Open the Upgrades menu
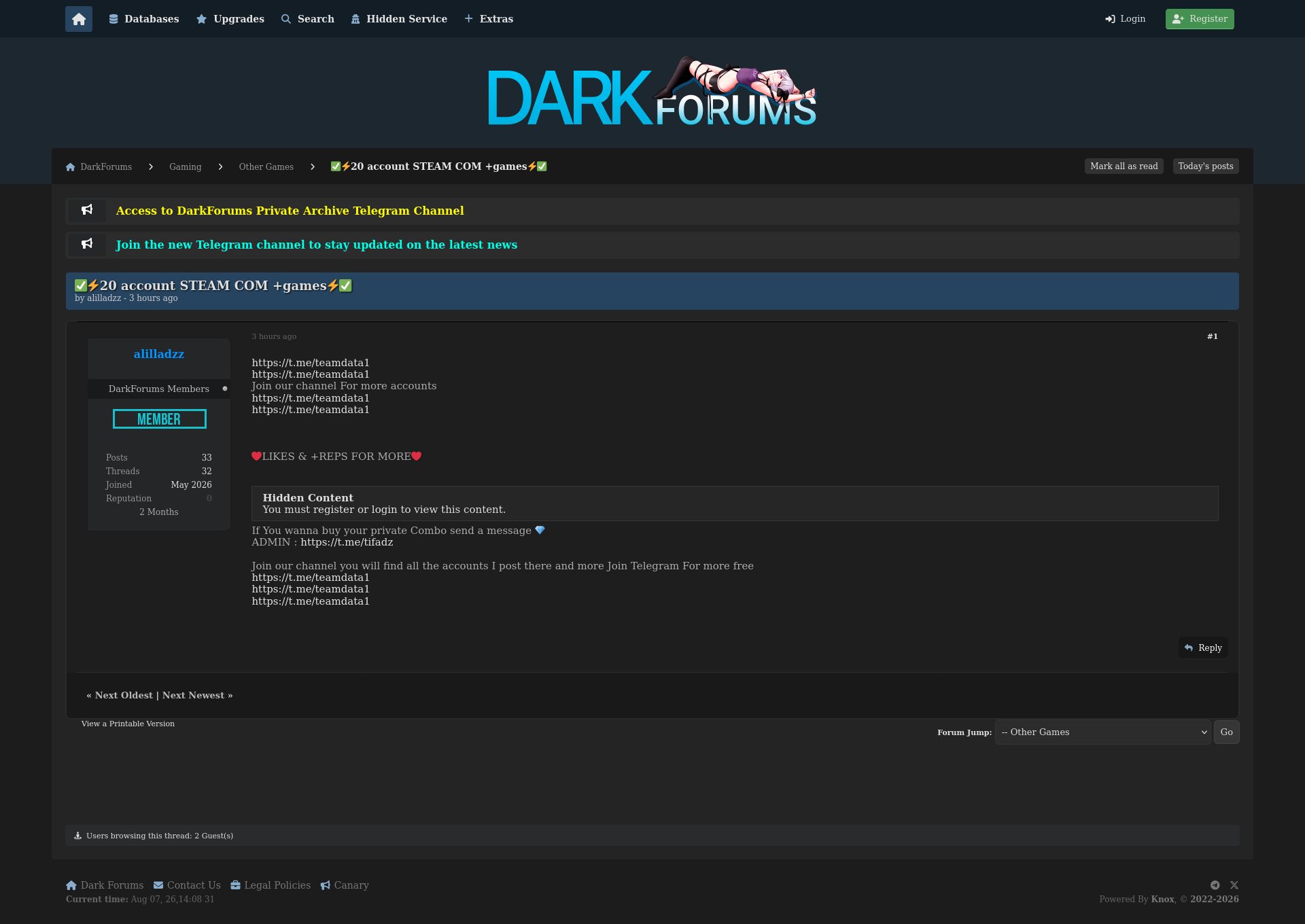The width and height of the screenshot is (1305, 924). 230,19
